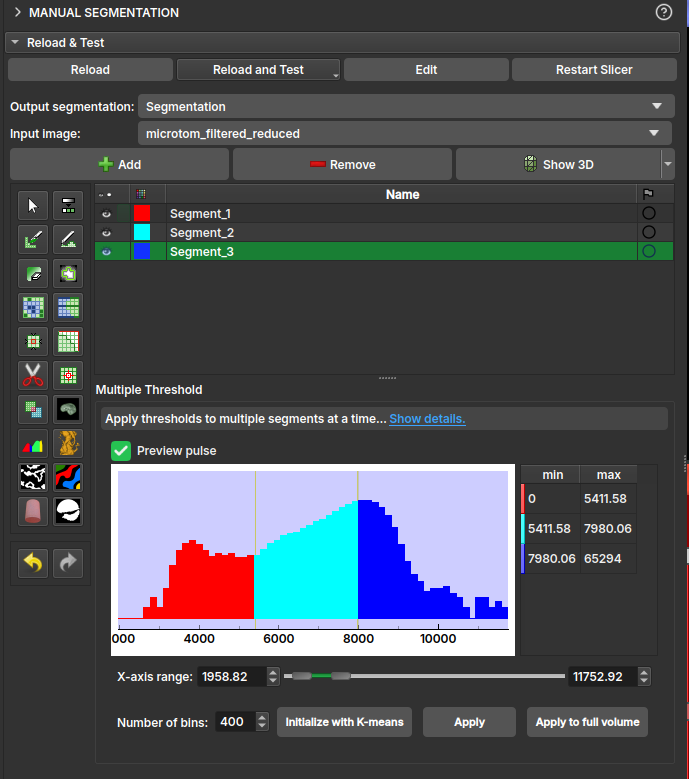Screen dimensions: 689x779
Task: Click the yellow Undo arrow
Action: tap(33, 563)
